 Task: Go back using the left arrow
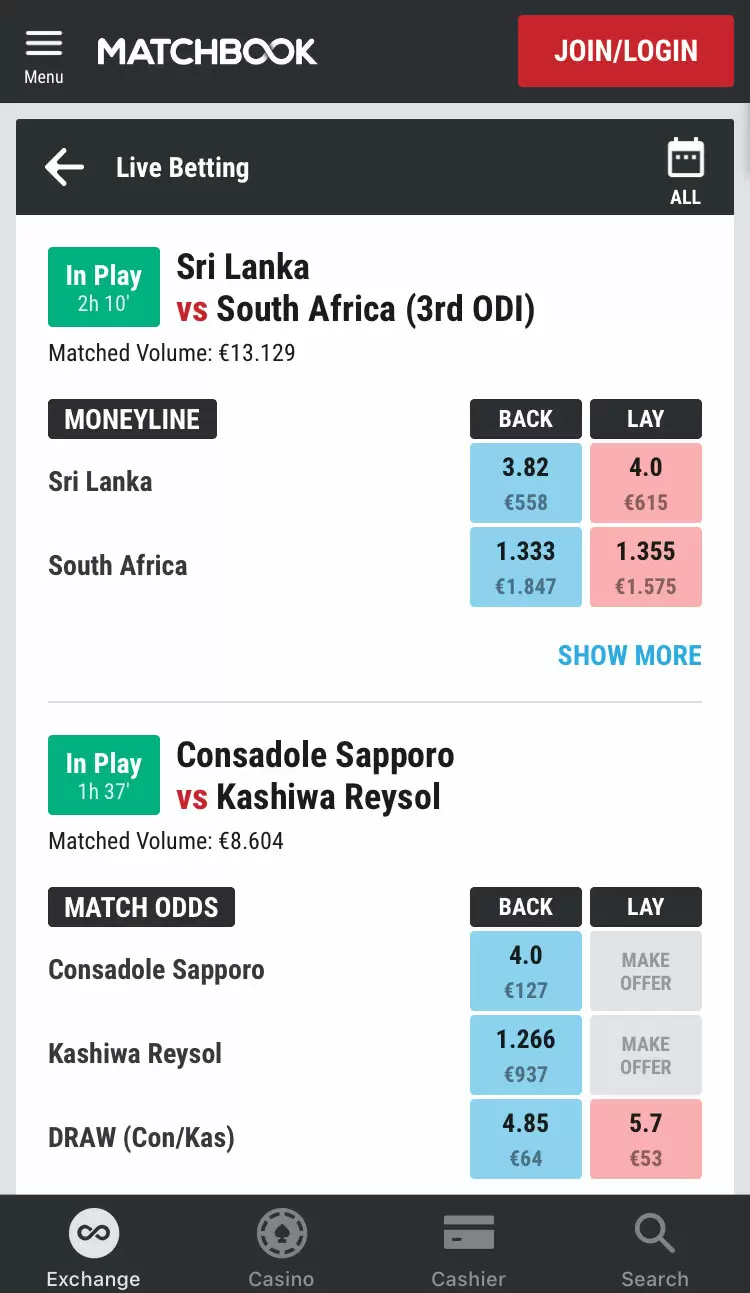(x=64, y=167)
